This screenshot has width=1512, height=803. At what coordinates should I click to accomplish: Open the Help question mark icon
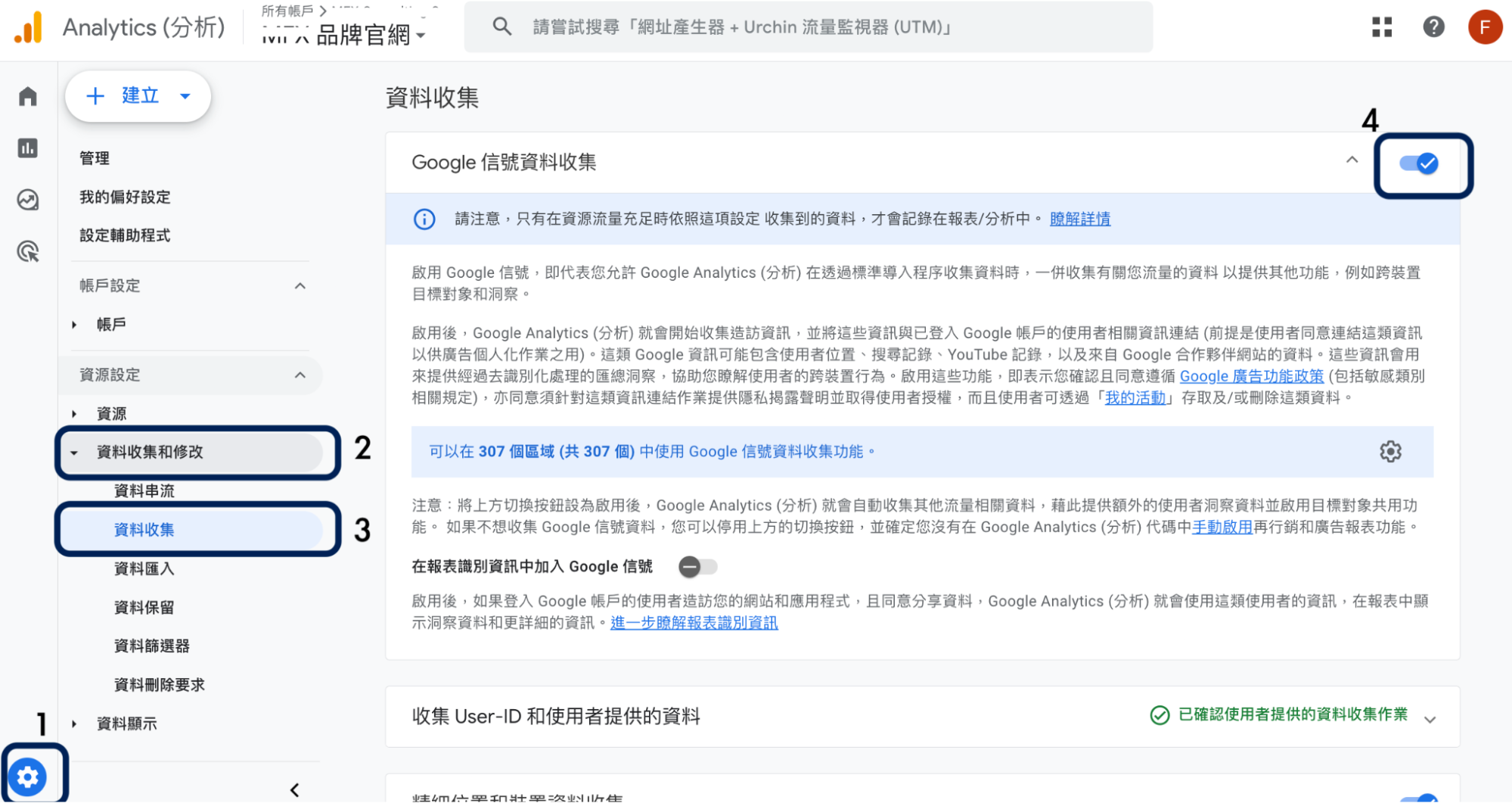(1433, 27)
